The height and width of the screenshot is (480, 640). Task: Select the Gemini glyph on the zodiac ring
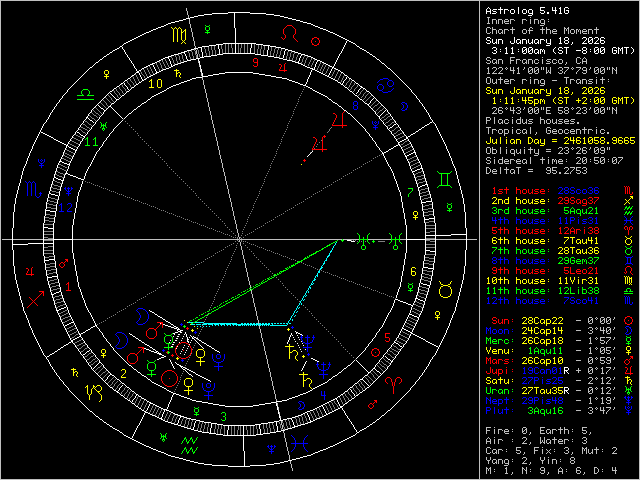444,179
